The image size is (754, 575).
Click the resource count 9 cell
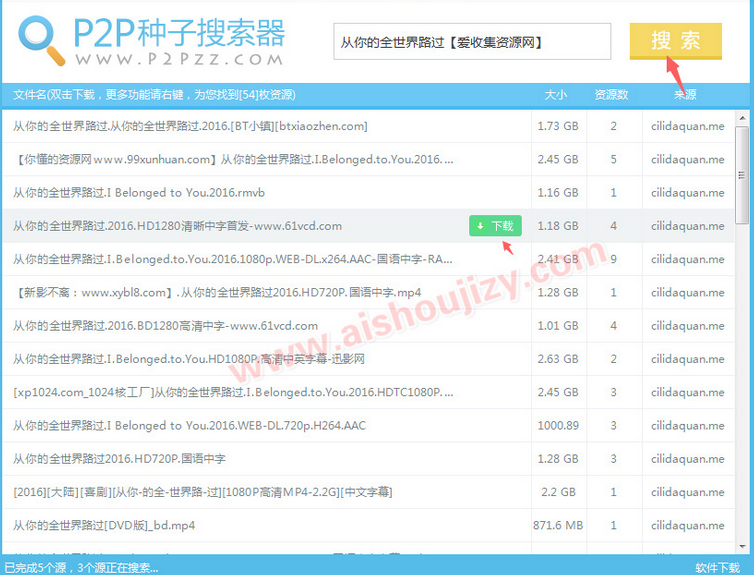point(614,259)
